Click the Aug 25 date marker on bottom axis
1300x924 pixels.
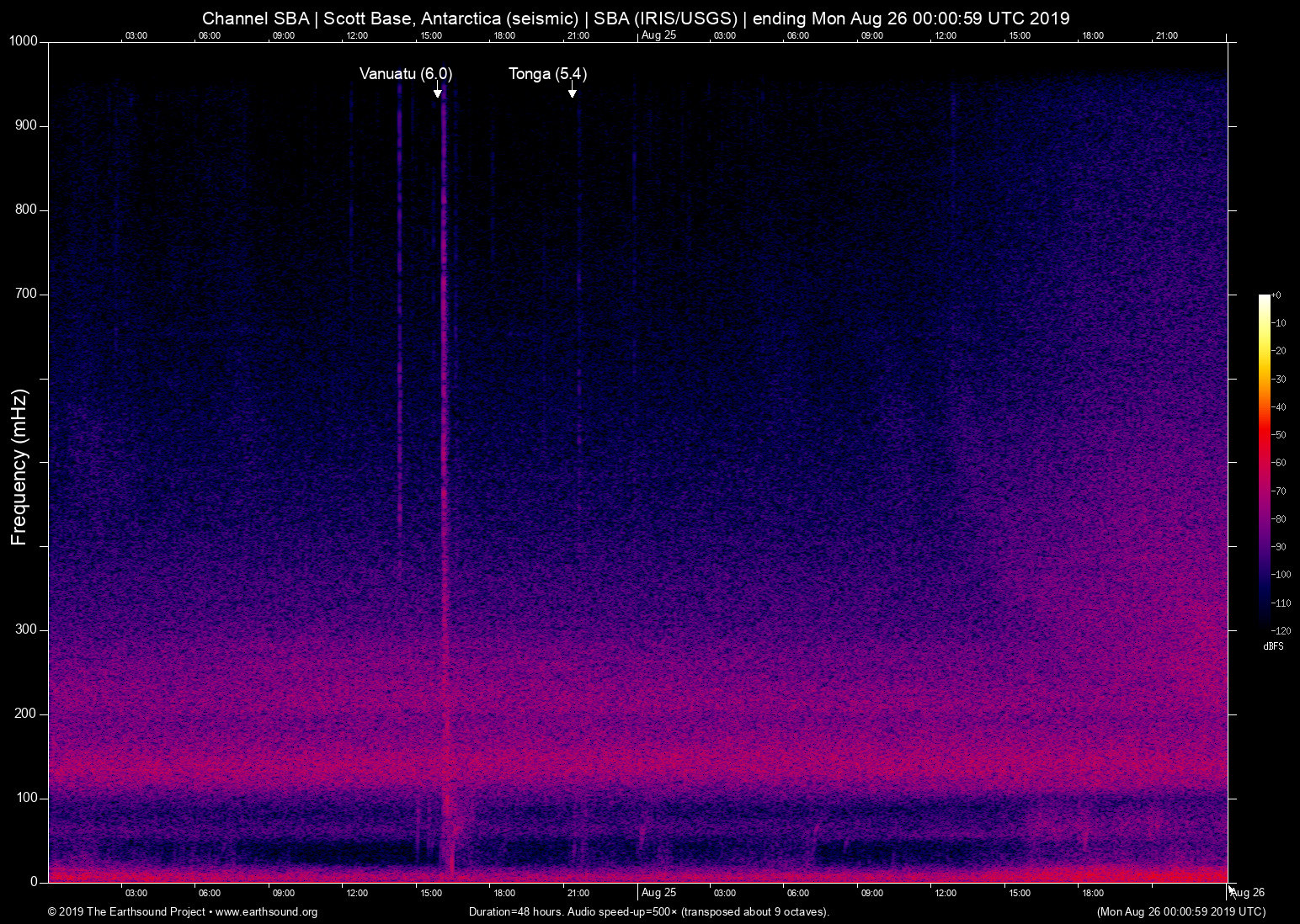coord(658,893)
